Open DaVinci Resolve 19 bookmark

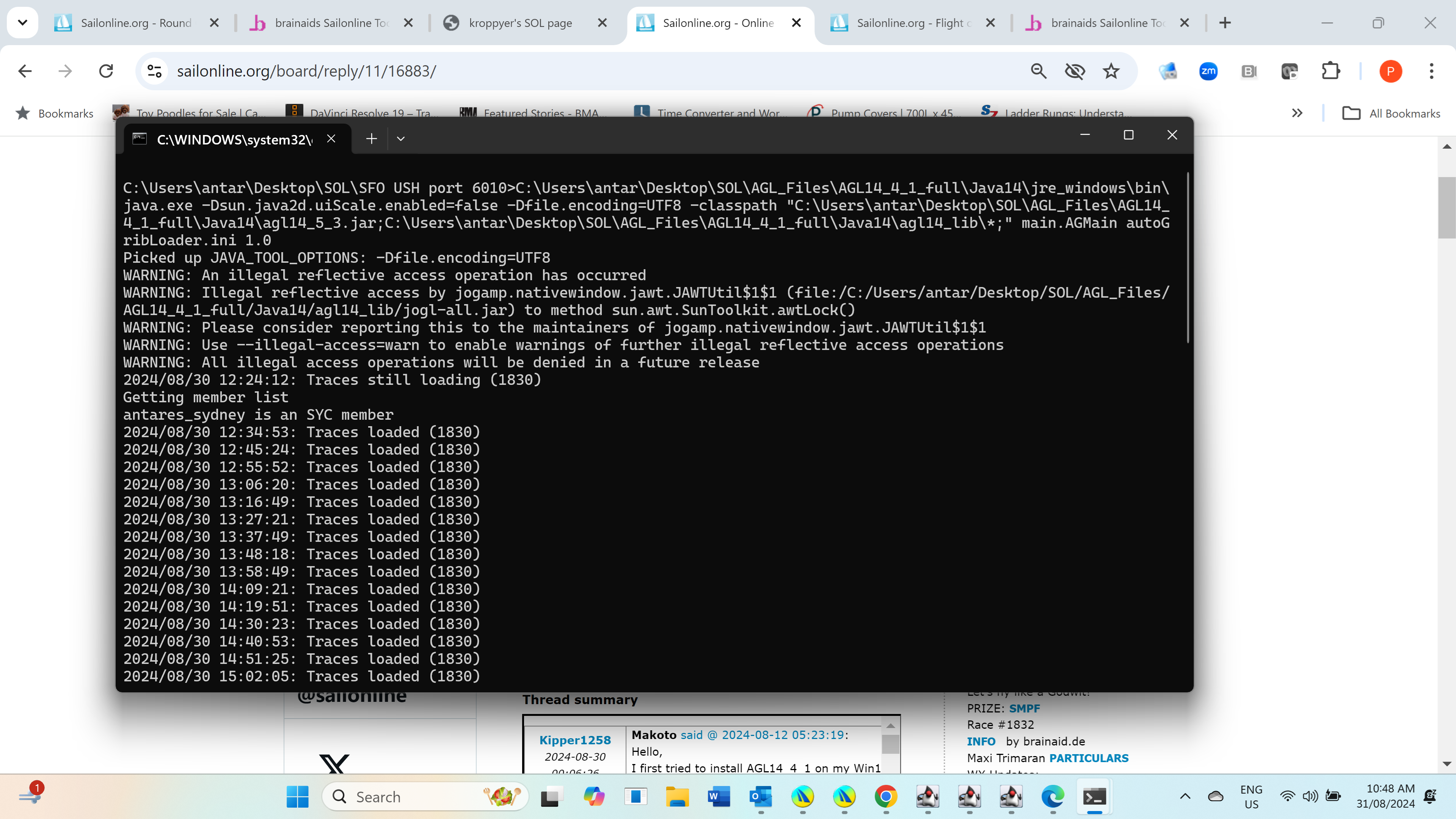(x=362, y=113)
